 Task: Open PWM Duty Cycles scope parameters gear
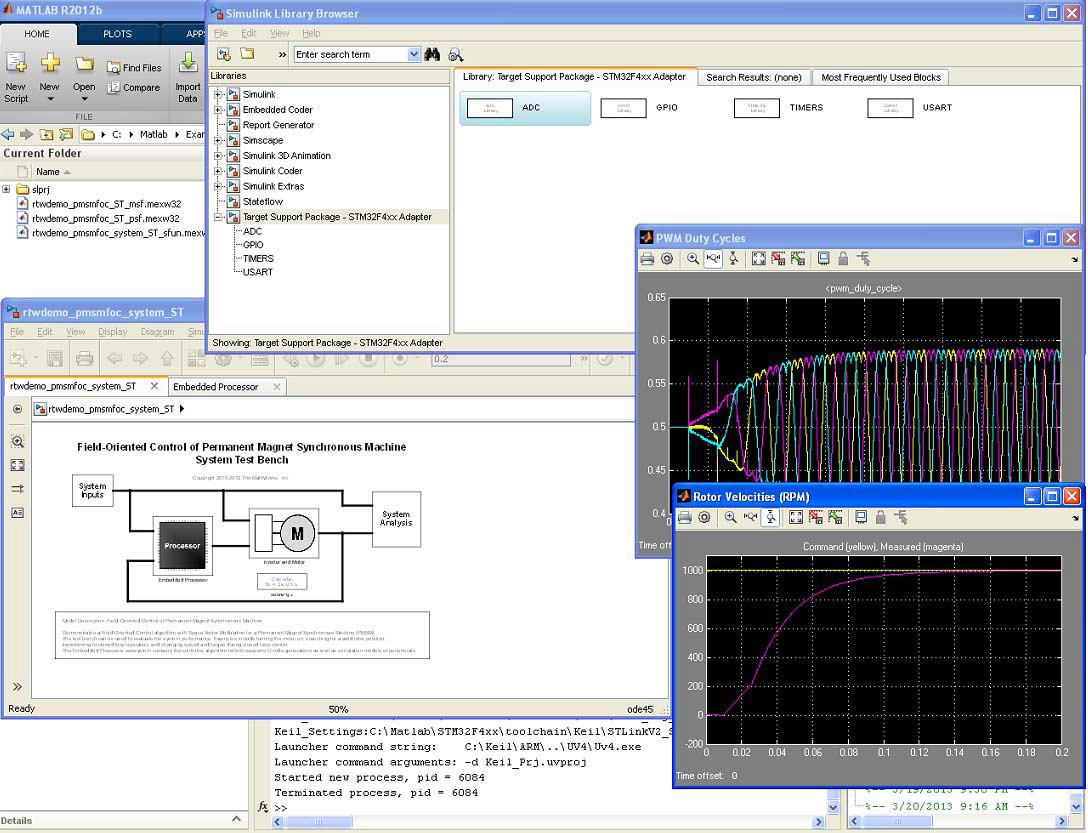pos(667,259)
